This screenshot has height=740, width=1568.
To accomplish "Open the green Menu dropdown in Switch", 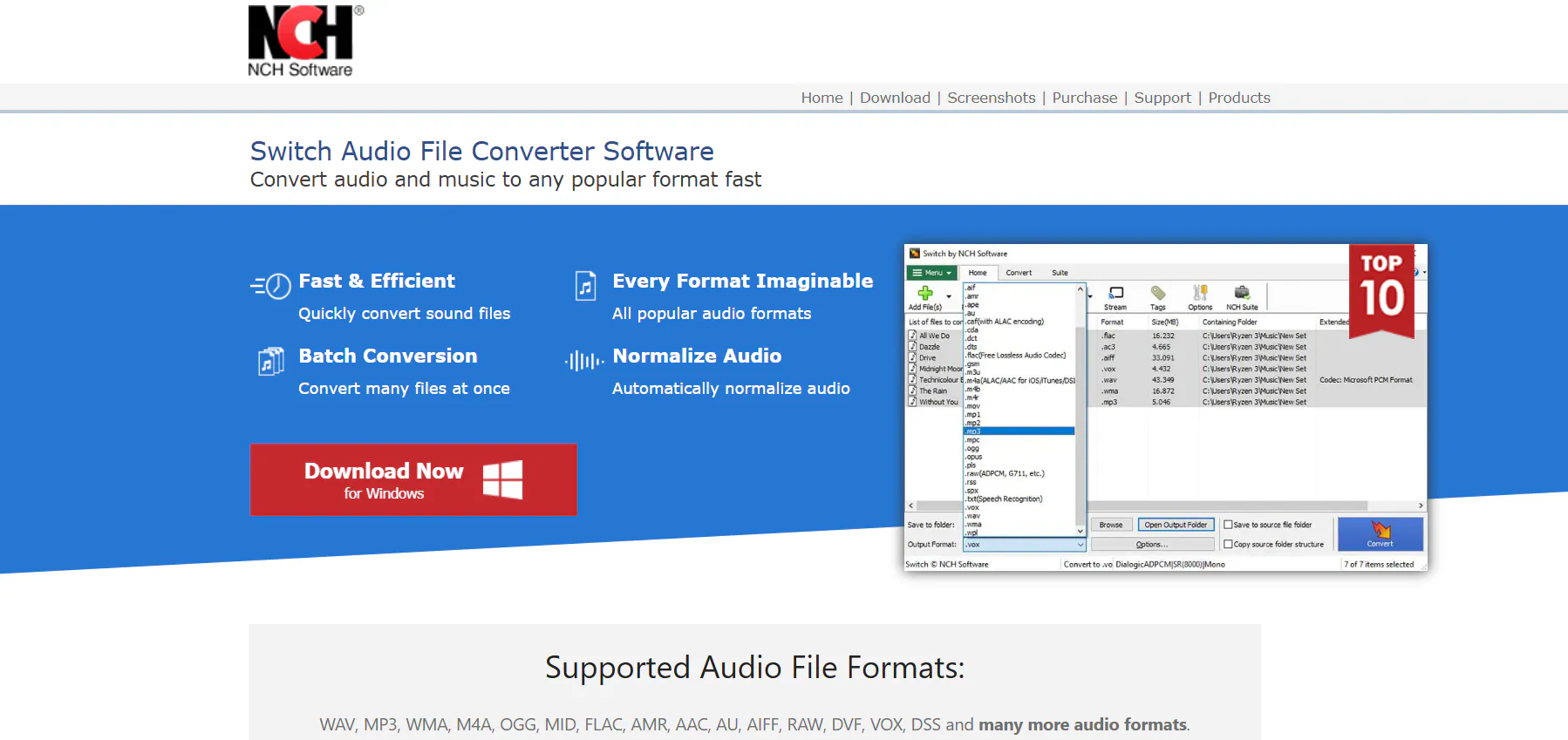I will pyautogui.click(x=931, y=273).
